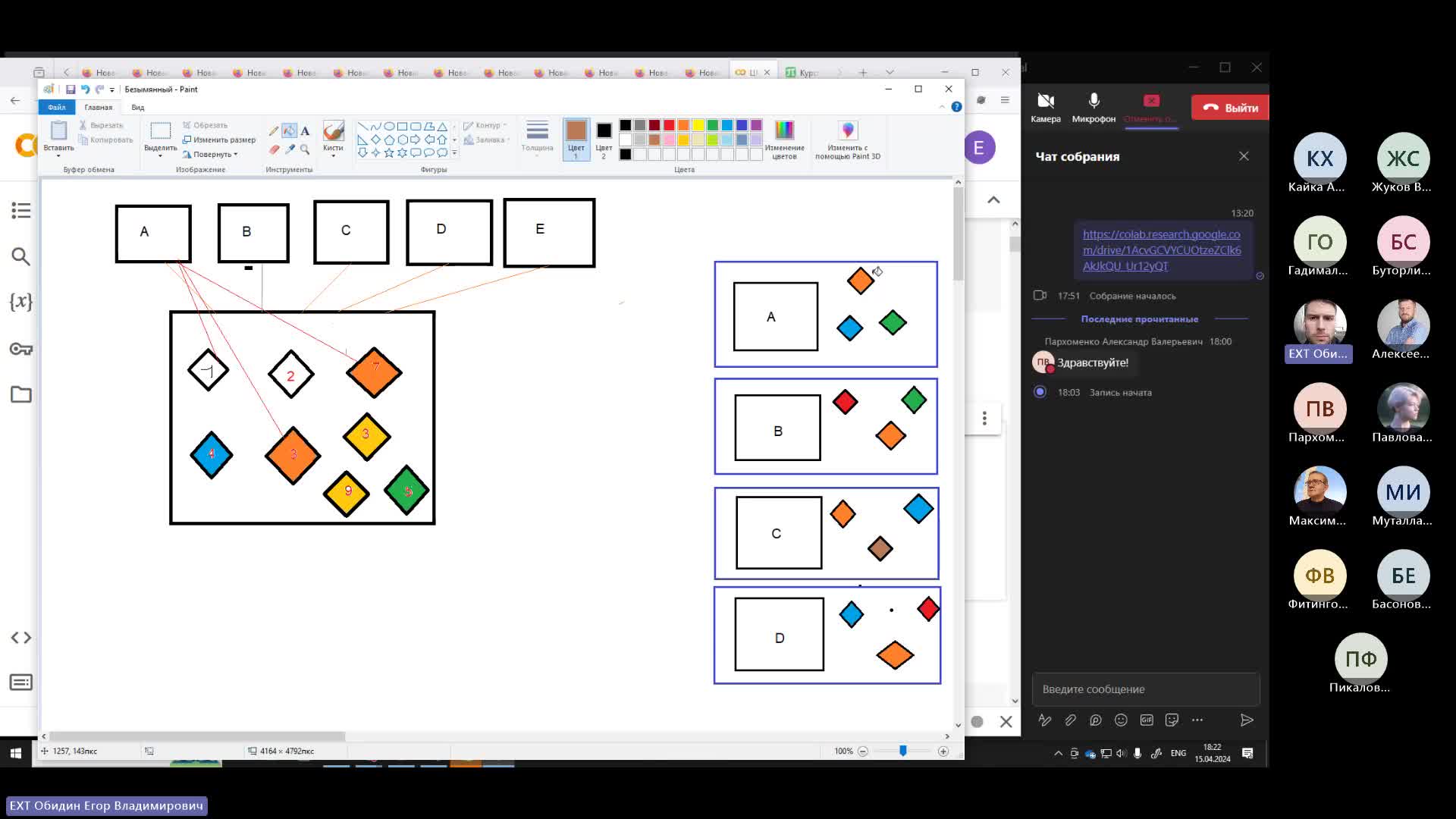Open the sticker picker in chat

click(1172, 720)
